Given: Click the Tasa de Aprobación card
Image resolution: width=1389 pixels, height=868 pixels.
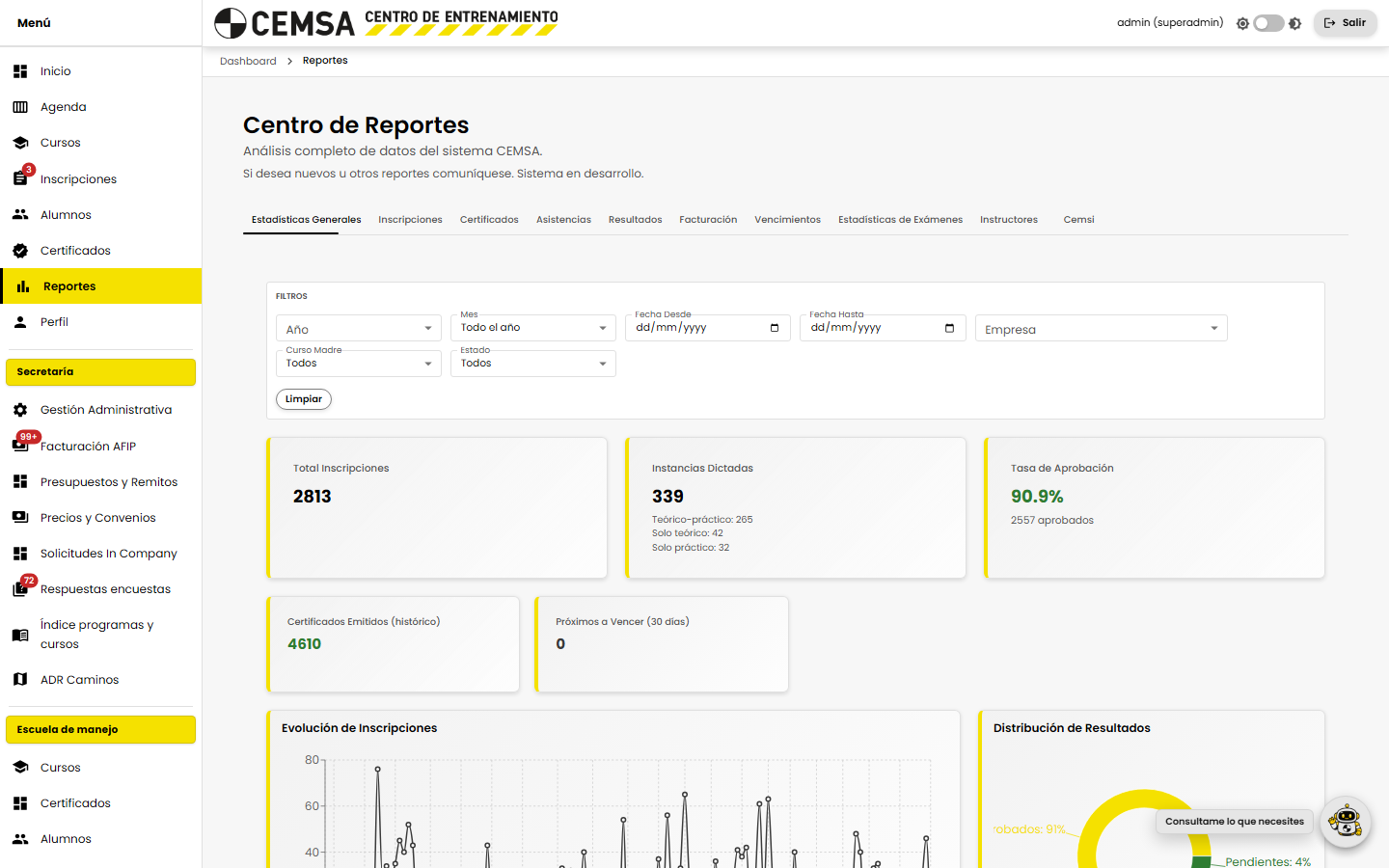Looking at the screenshot, I should click(1155, 508).
